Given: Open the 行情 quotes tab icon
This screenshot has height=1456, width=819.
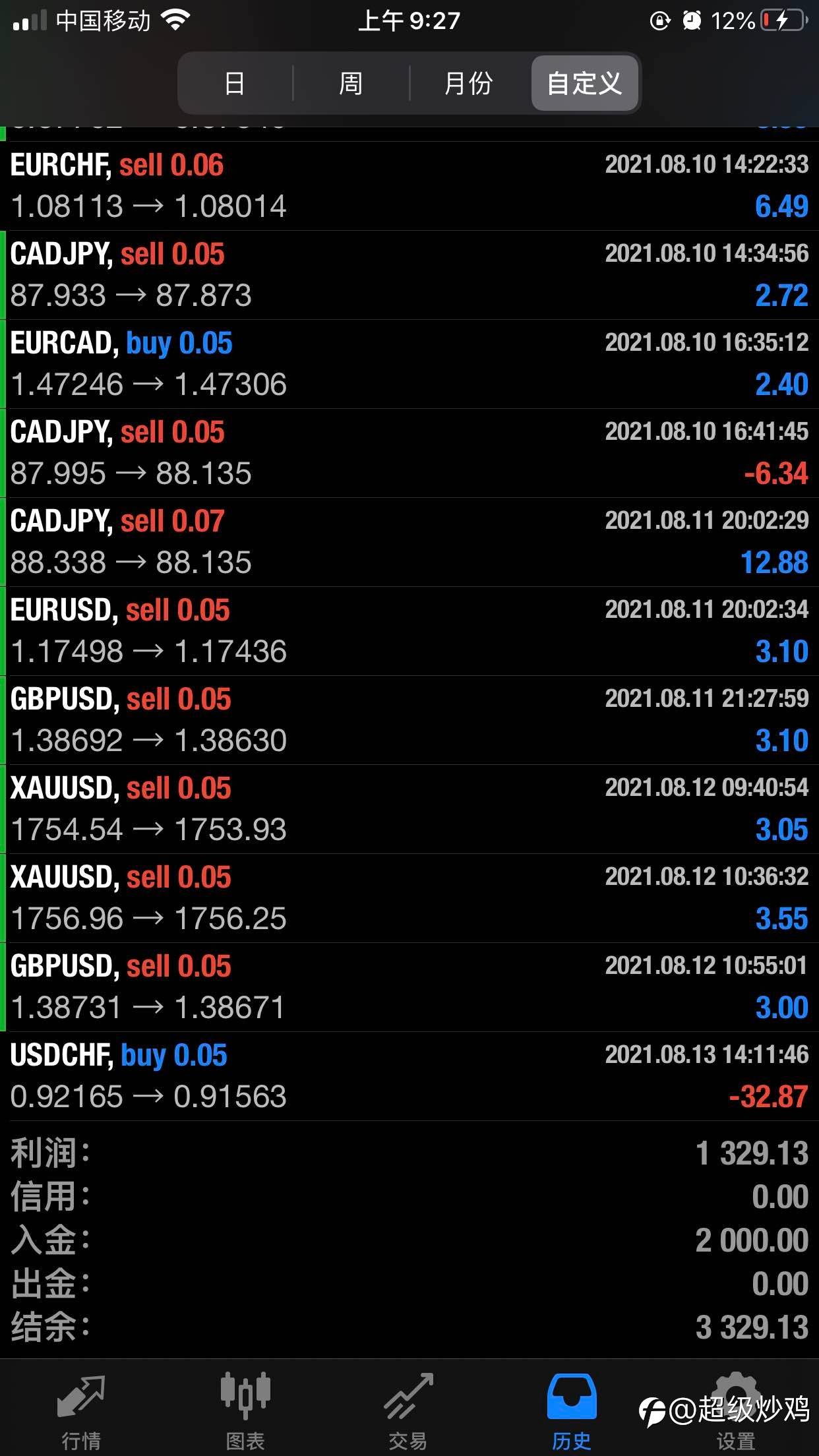Looking at the screenshot, I should coord(81,1397).
